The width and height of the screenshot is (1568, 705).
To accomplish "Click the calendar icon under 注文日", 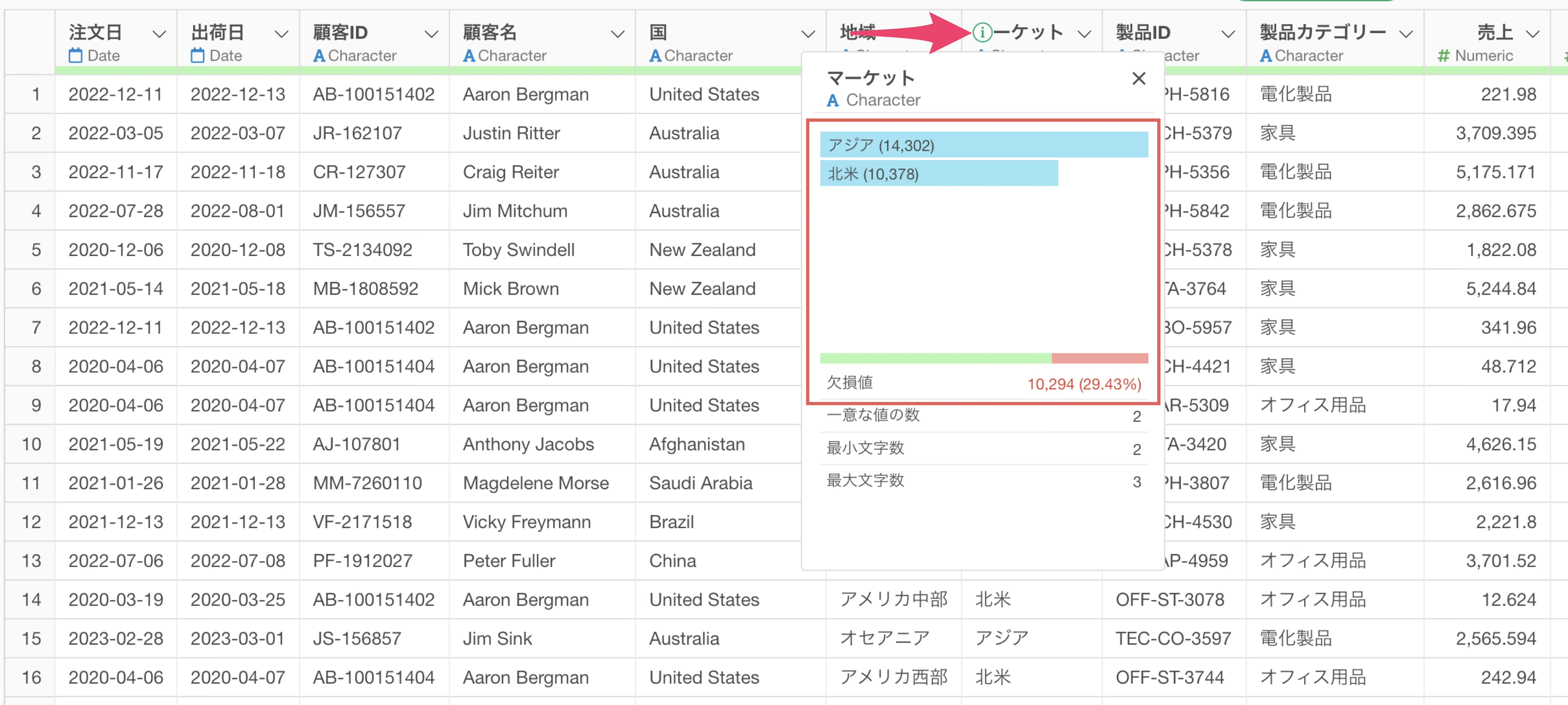I will pyautogui.click(x=76, y=56).
